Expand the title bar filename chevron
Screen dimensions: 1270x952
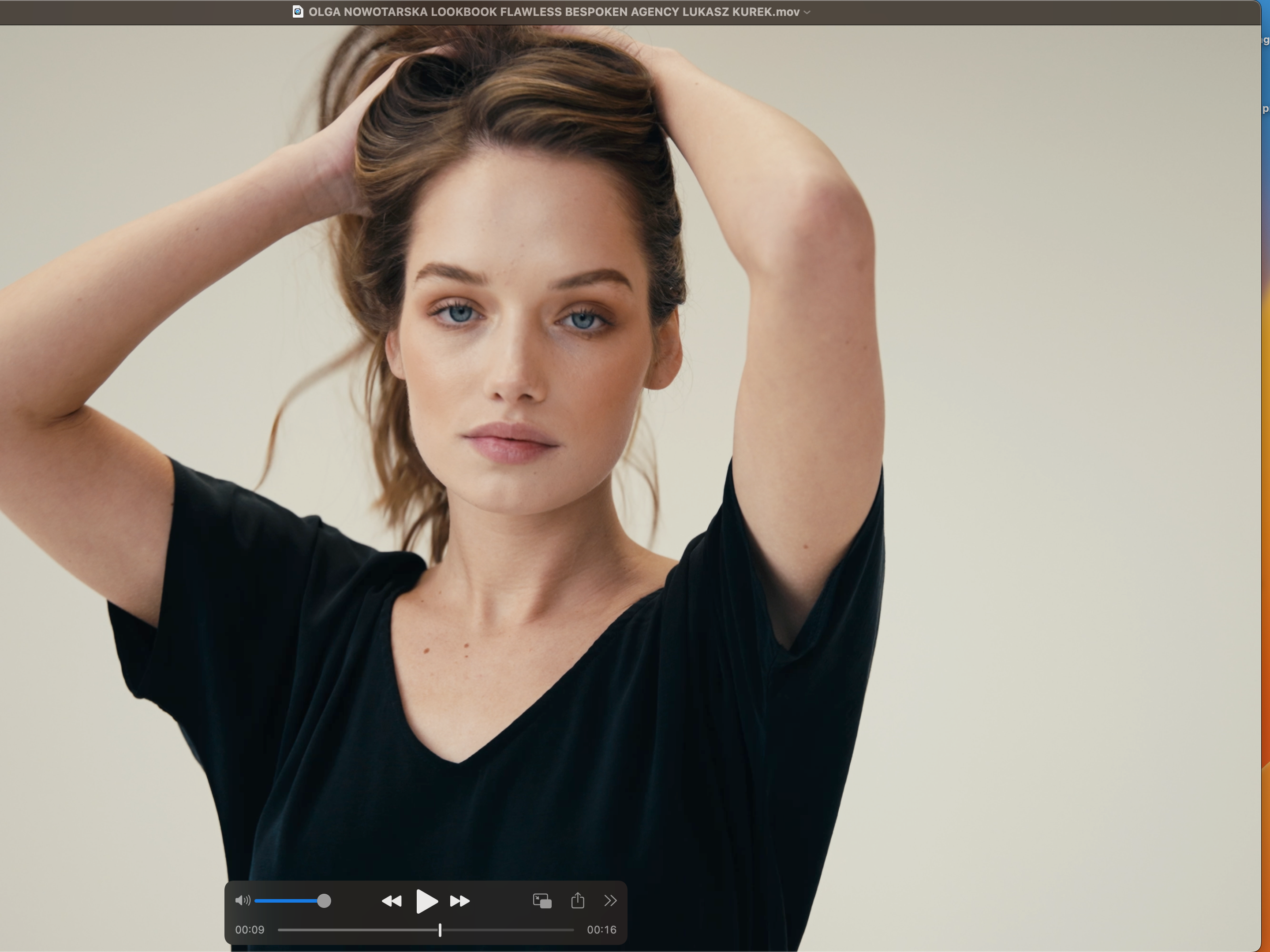coord(807,12)
